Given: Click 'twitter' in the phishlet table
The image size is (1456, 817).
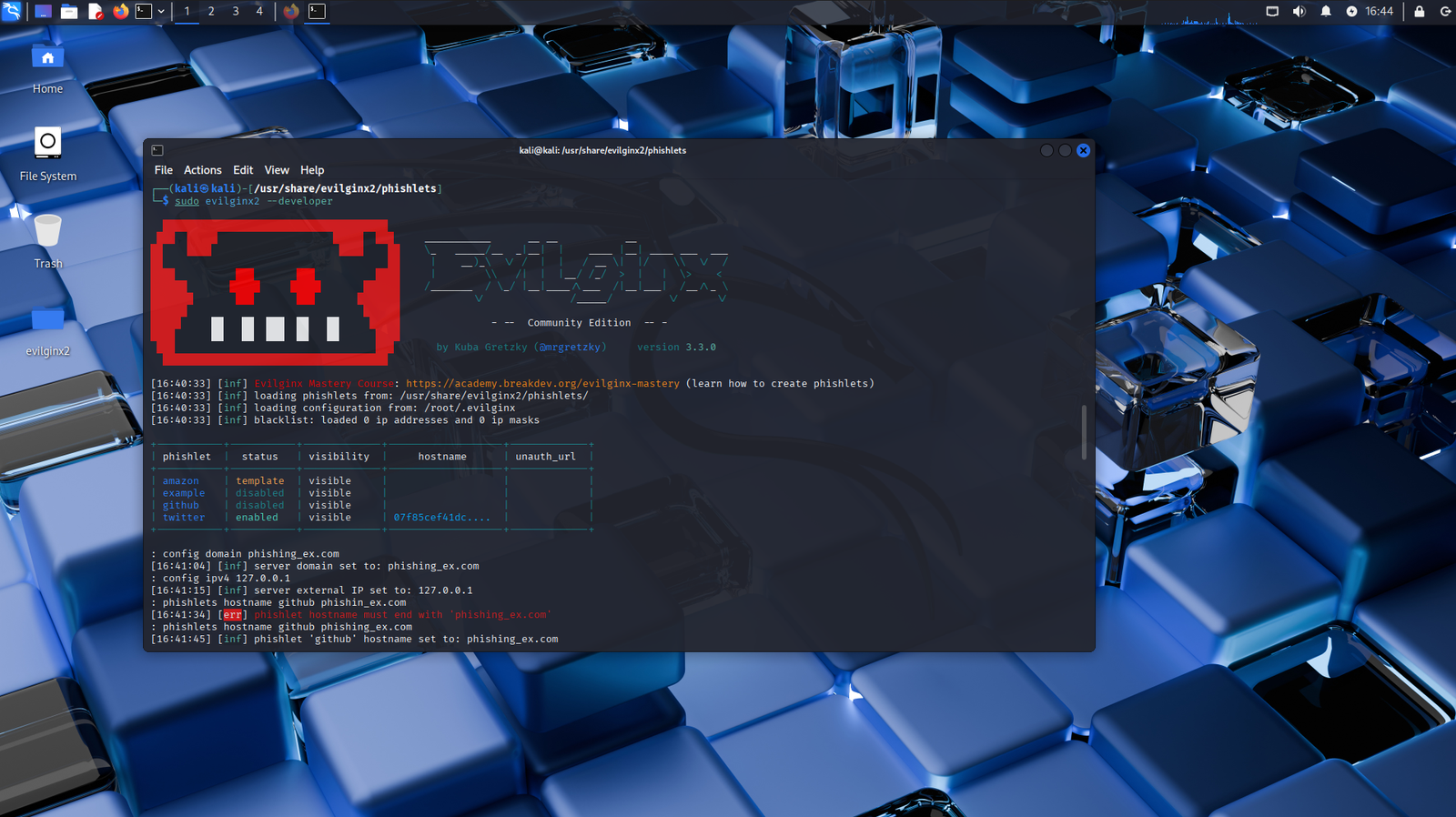Looking at the screenshot, I should pyautogui.click(x=184, y=518).
